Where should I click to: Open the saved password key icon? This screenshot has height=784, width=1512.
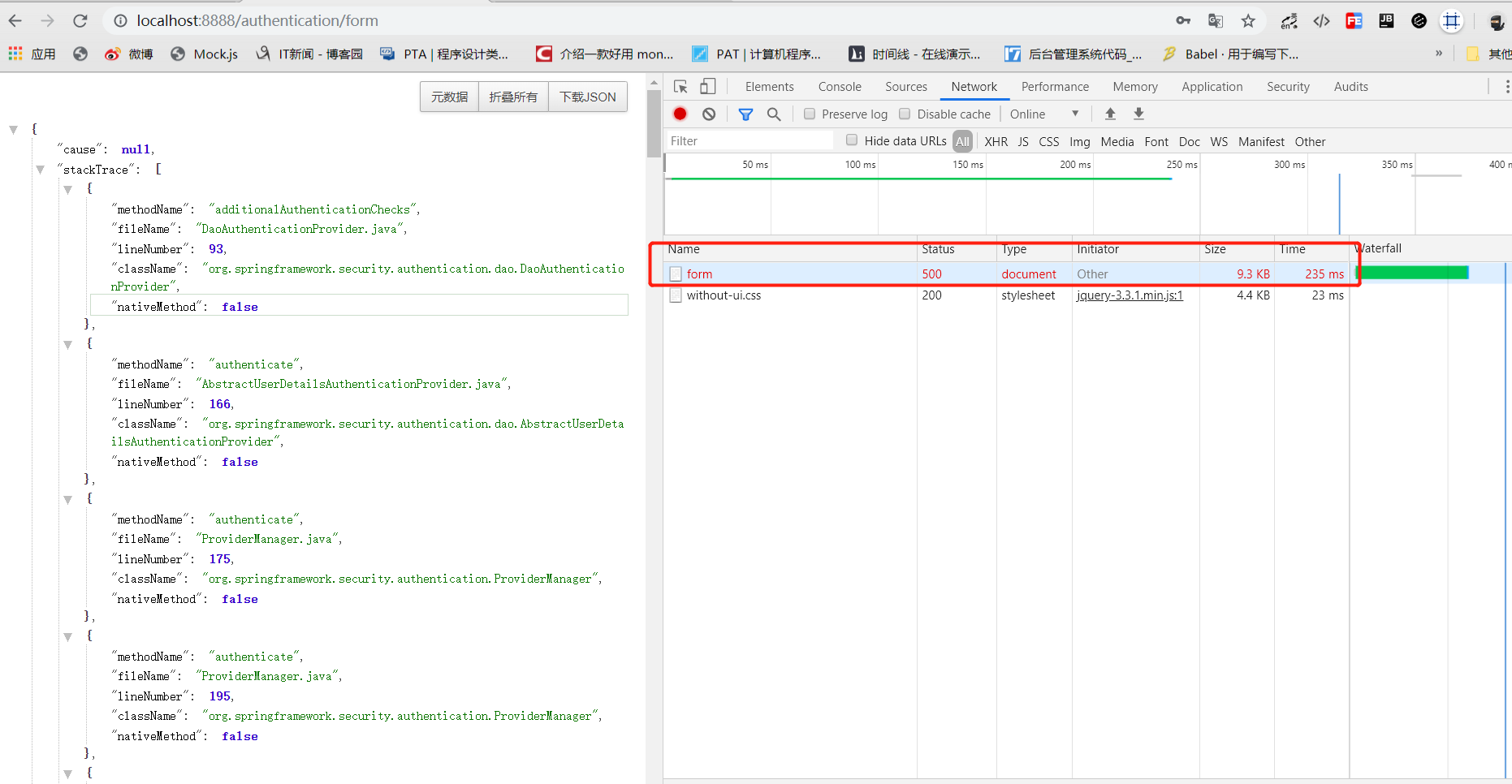click(1183, 21)
